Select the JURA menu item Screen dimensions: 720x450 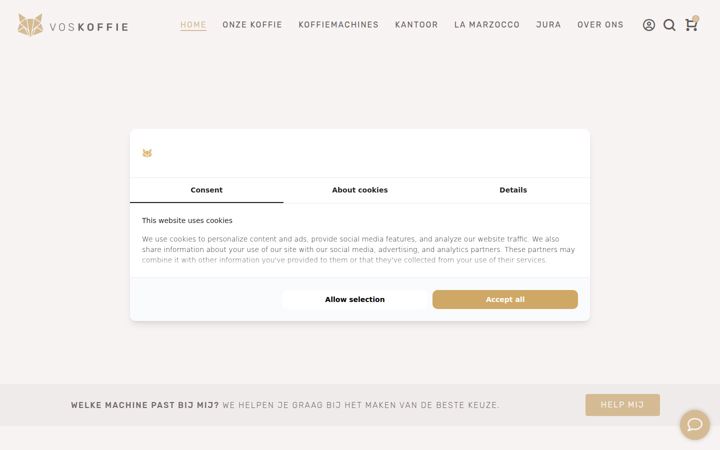point(548,25)
